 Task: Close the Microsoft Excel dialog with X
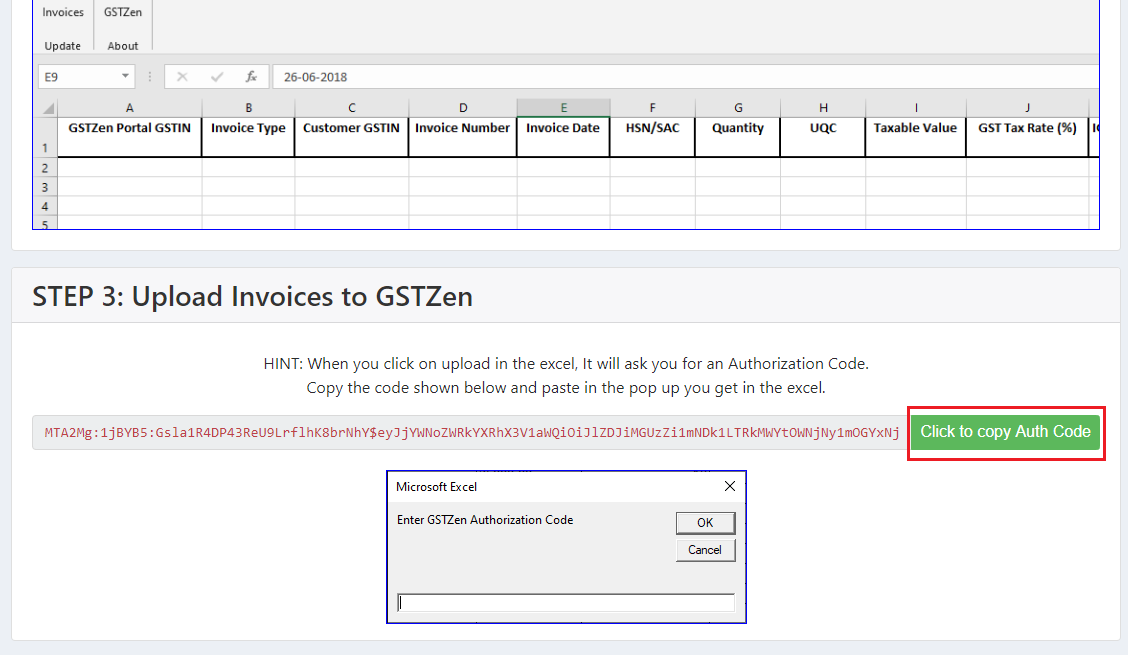point(729,486)
